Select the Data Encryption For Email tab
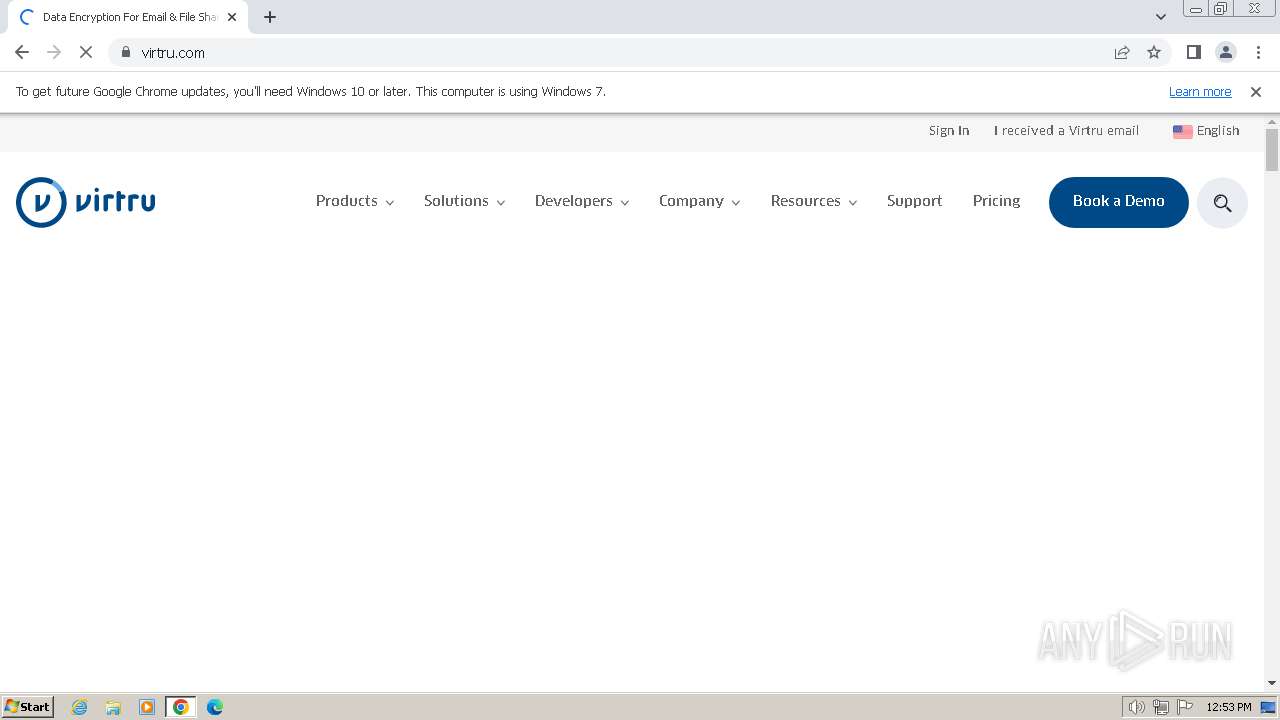The height and width of the screenshot is (720, 1280). tap(128, 17)
